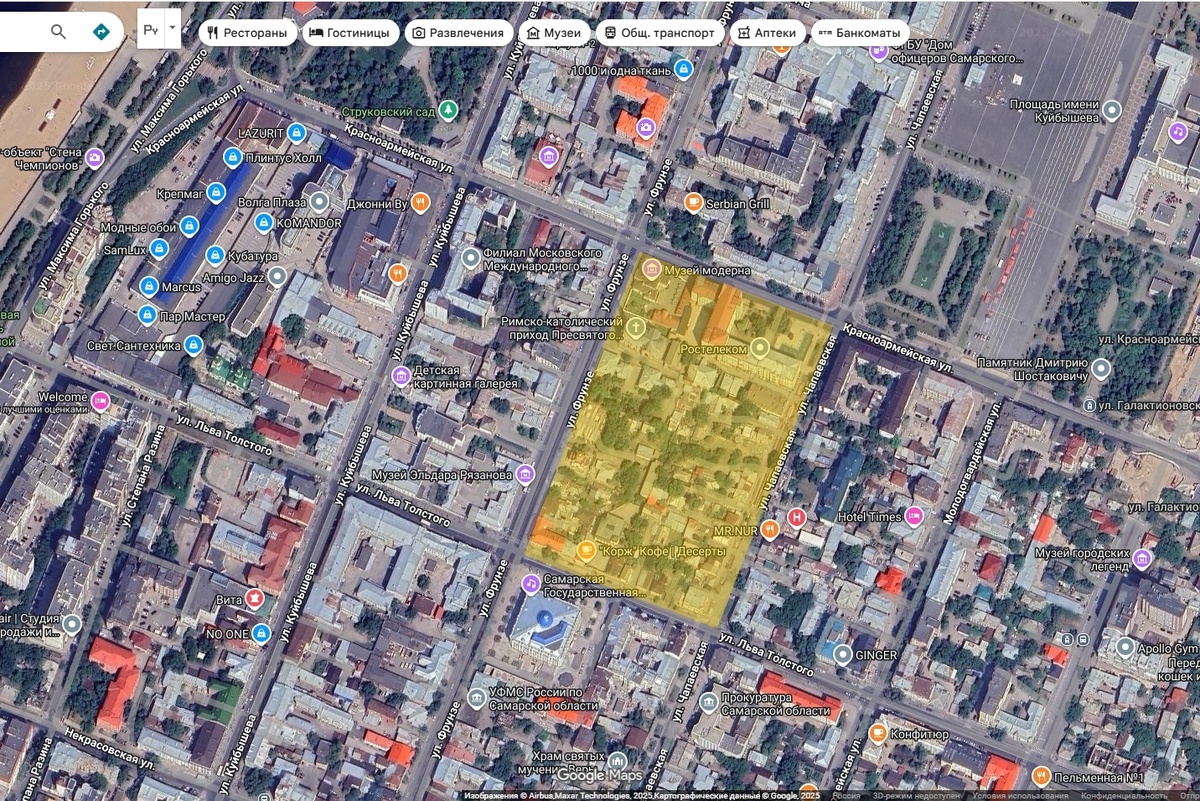The height and width of the screenshot is (801, 1200).
Task: Click the Hotel Times lodging marker
Action: coord(913,517)
